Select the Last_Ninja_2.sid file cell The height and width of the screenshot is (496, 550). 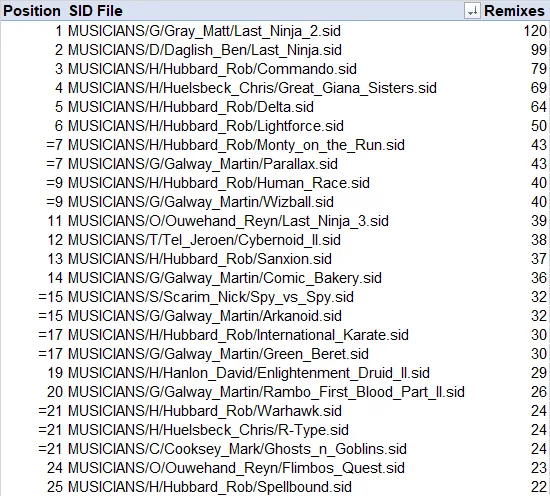point(204,31)
